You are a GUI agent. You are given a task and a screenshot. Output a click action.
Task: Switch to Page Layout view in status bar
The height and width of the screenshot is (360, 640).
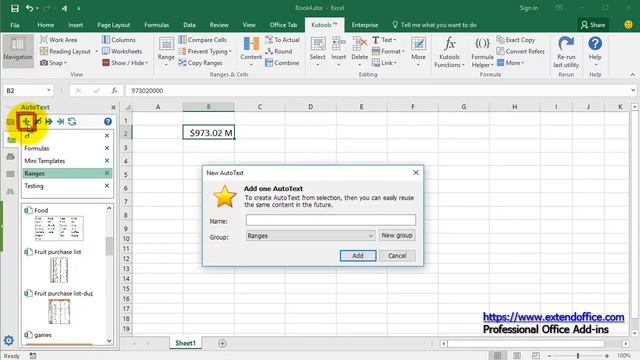coord(517,356)
